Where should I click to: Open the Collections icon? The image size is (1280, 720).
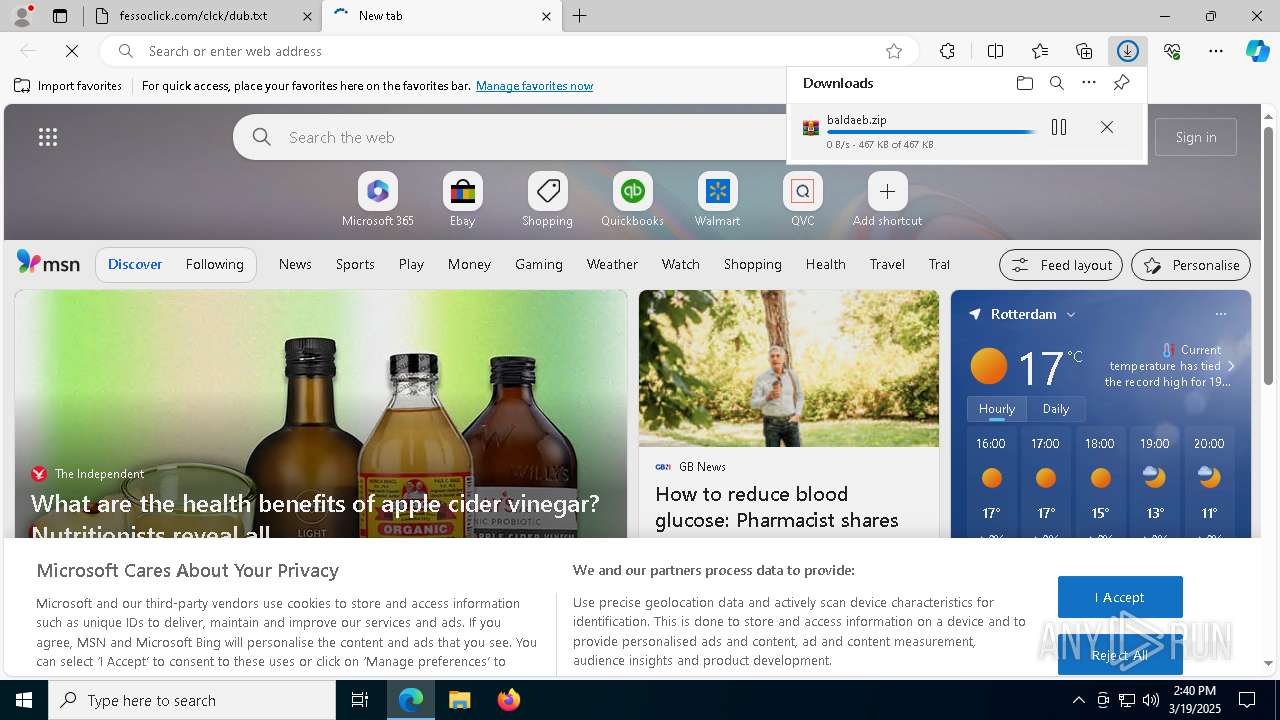[x=1084, y=51]
